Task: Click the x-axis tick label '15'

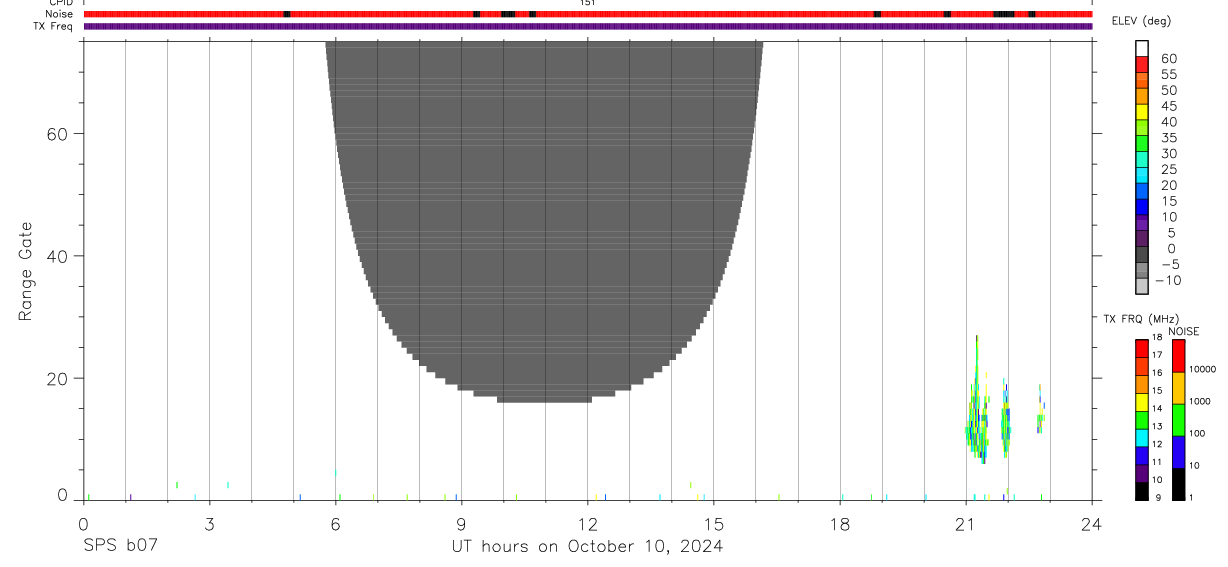Action: pos(713,524)
